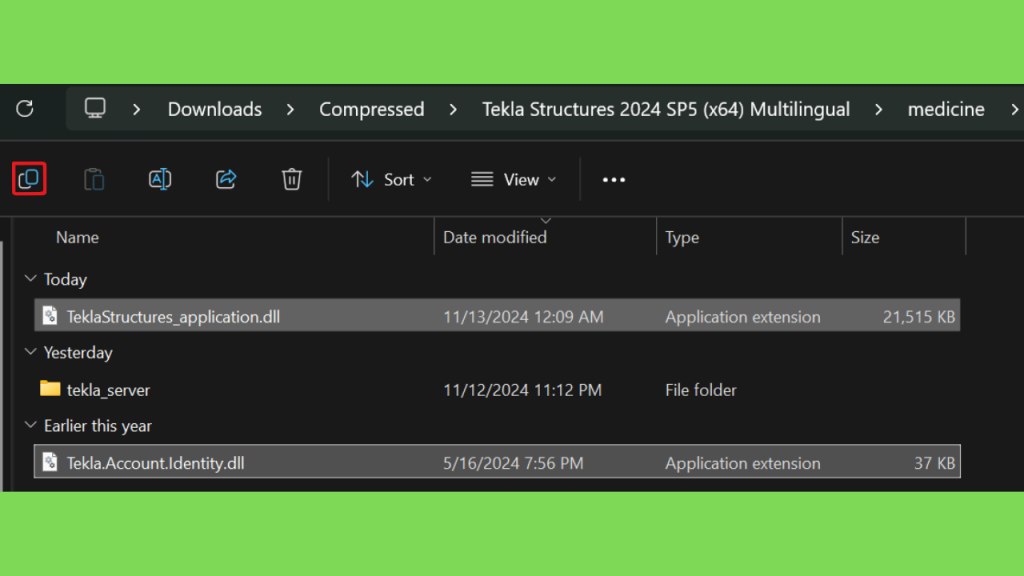Go to Downloads in breadcrumb path

point(215,109)
